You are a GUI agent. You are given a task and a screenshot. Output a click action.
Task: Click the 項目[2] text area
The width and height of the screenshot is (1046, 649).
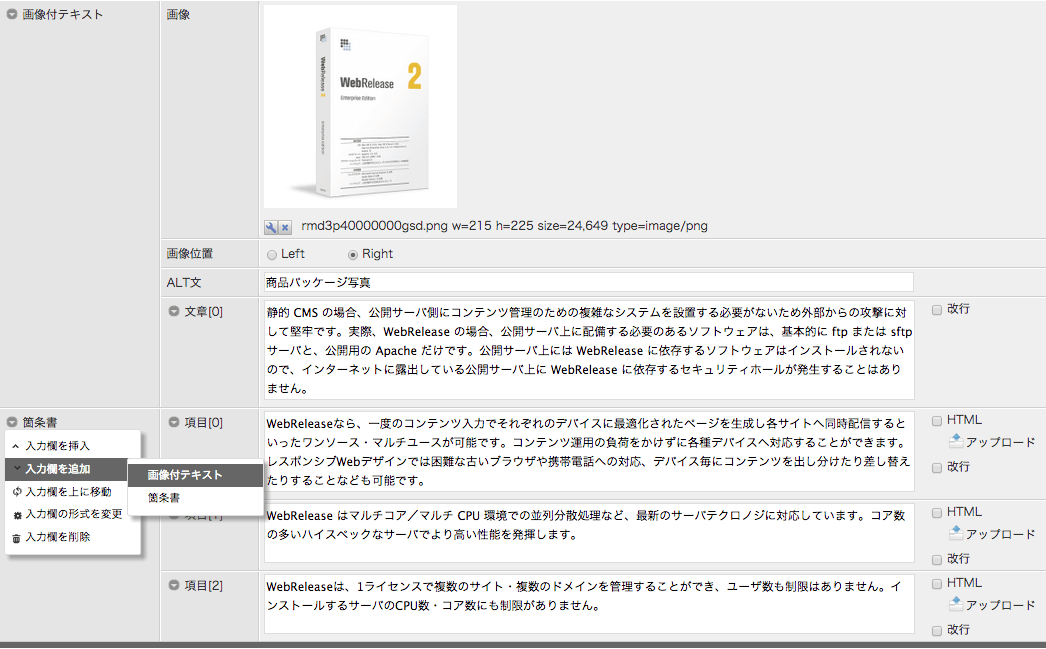(x=589, y=604)
